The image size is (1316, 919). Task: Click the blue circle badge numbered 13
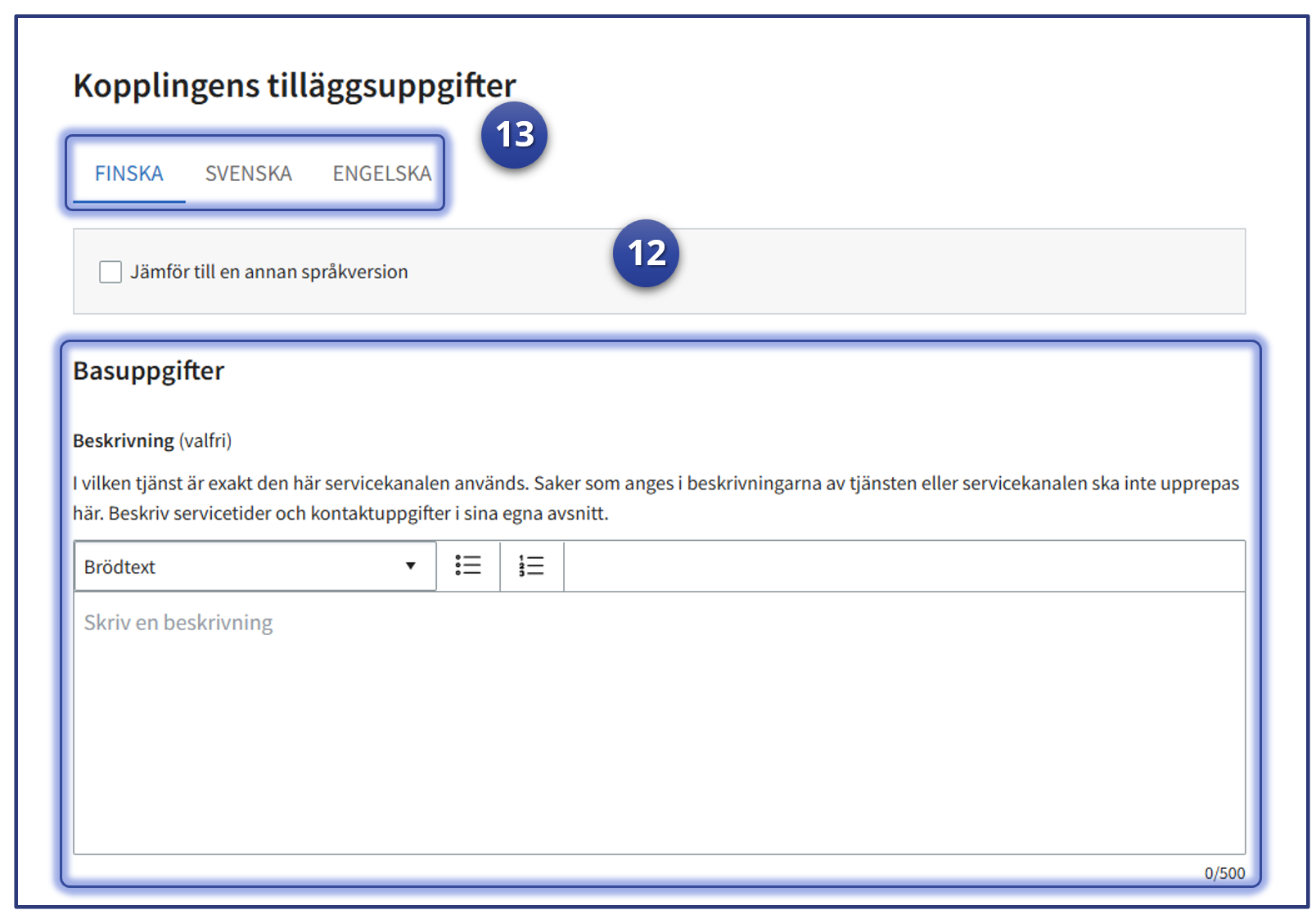pyautogui.click(x=514, y=135)
